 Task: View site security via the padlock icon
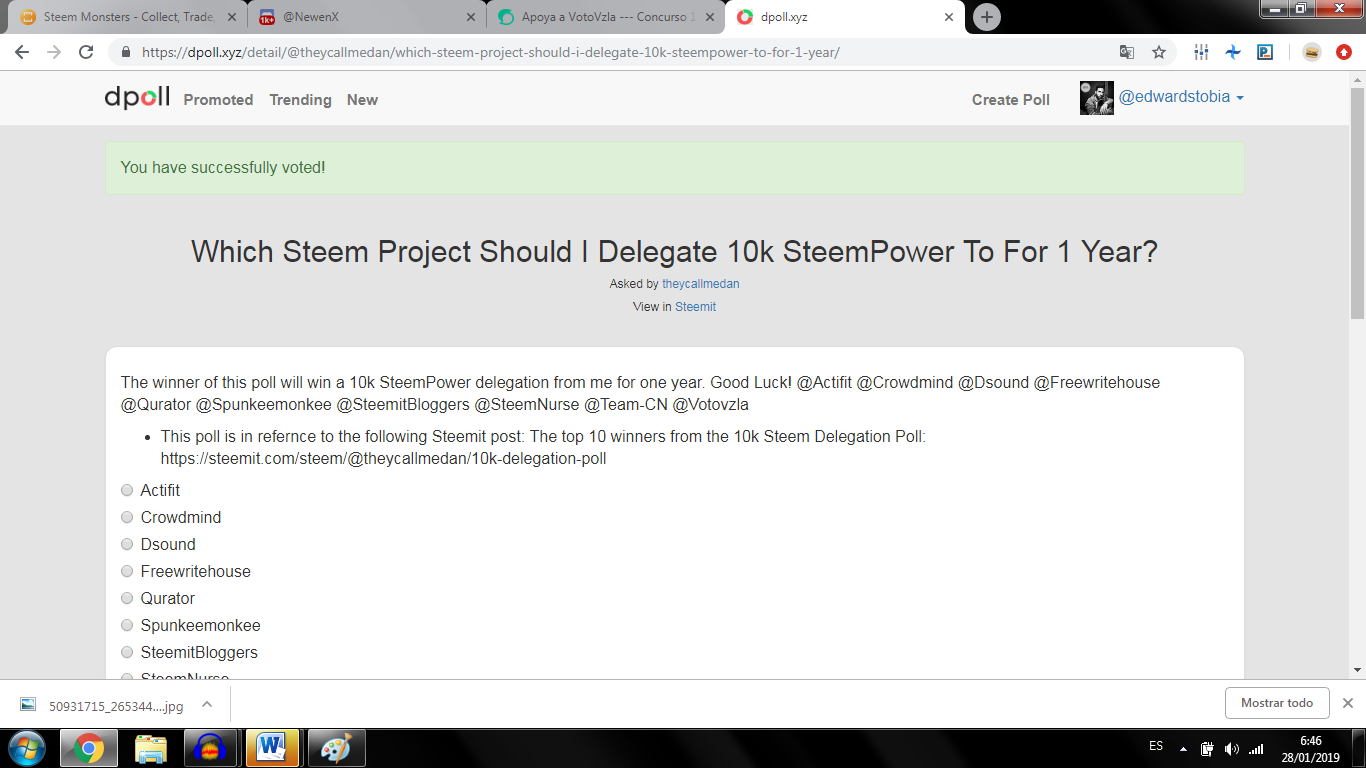(126, 52)
